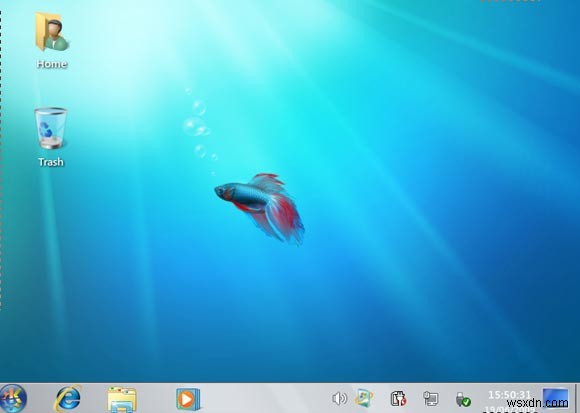Open the Windows flag tray icon
The width and height of the screenshot is (580, 413).
pos(364,398)
